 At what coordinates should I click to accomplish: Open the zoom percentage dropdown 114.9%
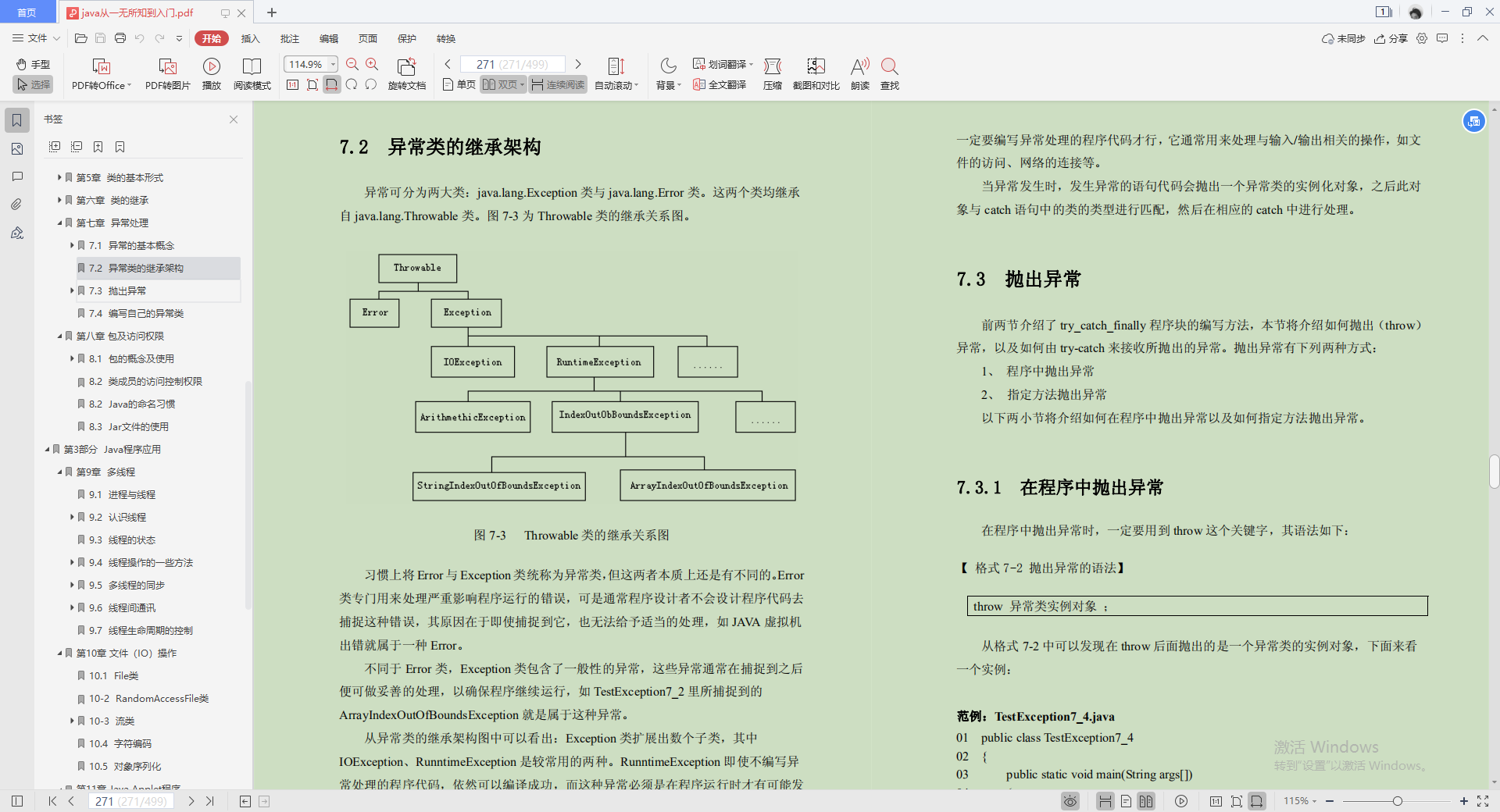tap(334, 64)
